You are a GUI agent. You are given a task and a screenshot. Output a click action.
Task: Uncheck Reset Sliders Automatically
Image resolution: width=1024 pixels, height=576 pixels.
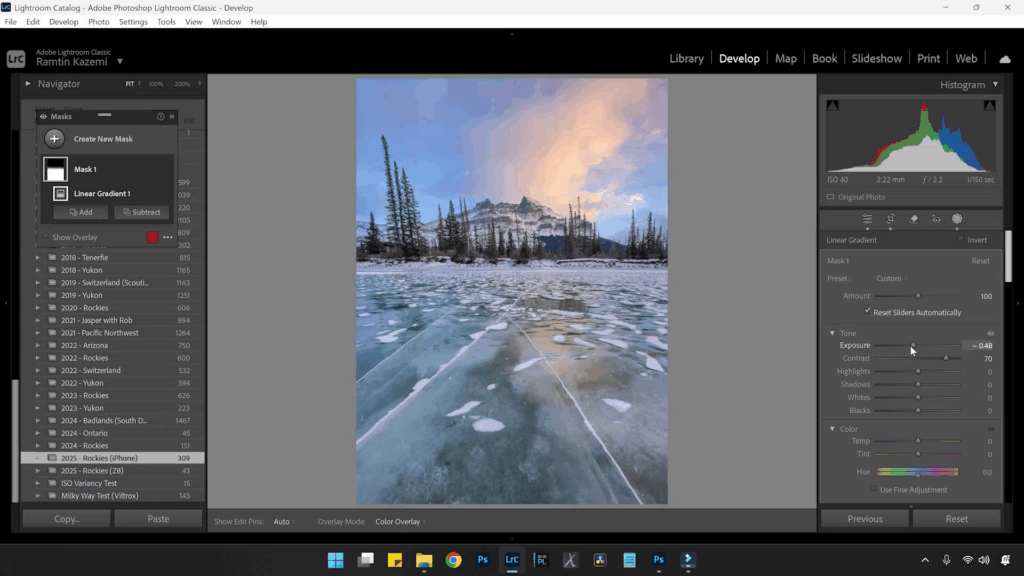(867, 312)
